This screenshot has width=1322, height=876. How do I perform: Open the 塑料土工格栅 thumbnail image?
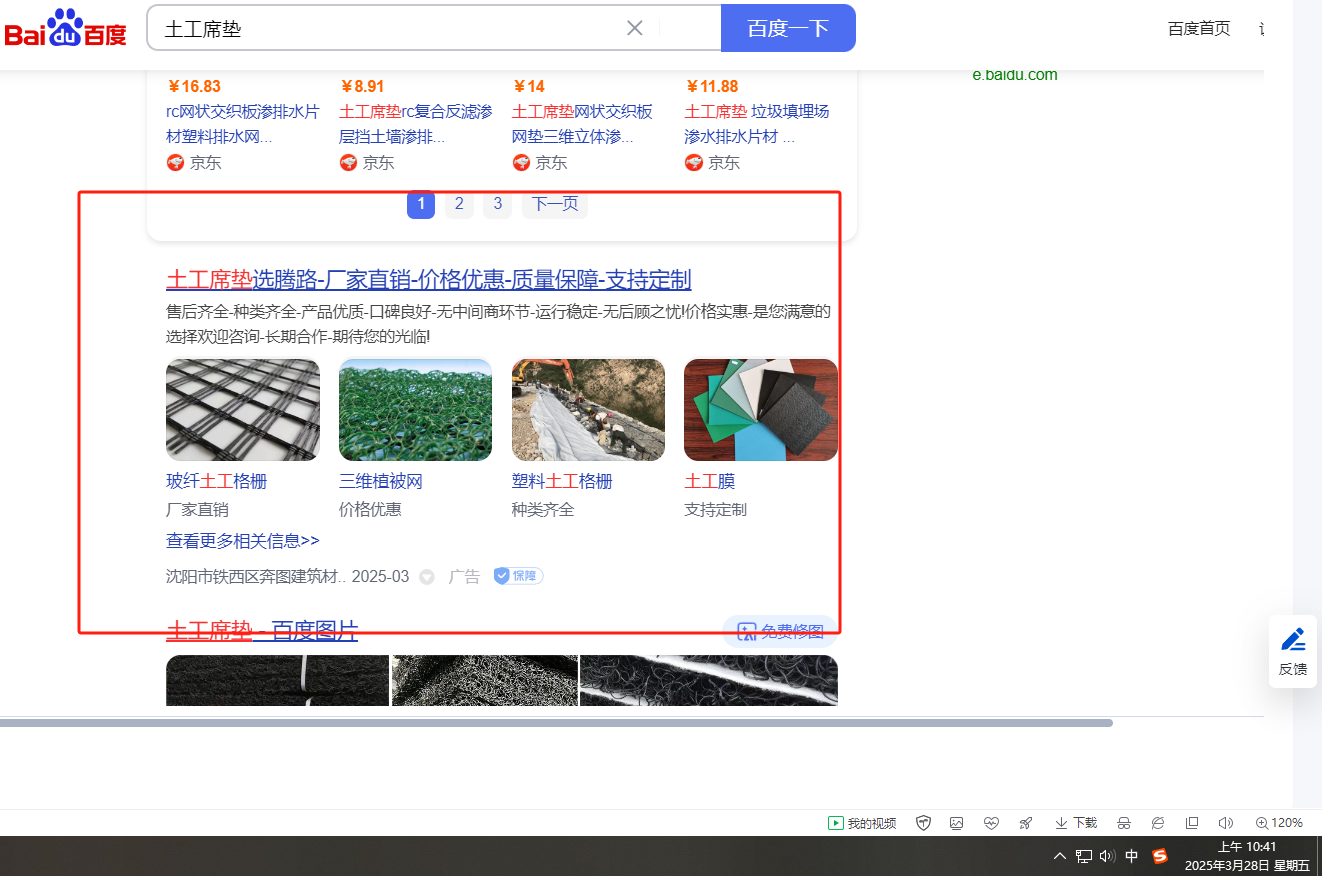pyautogui.click(x=588, y=410)
